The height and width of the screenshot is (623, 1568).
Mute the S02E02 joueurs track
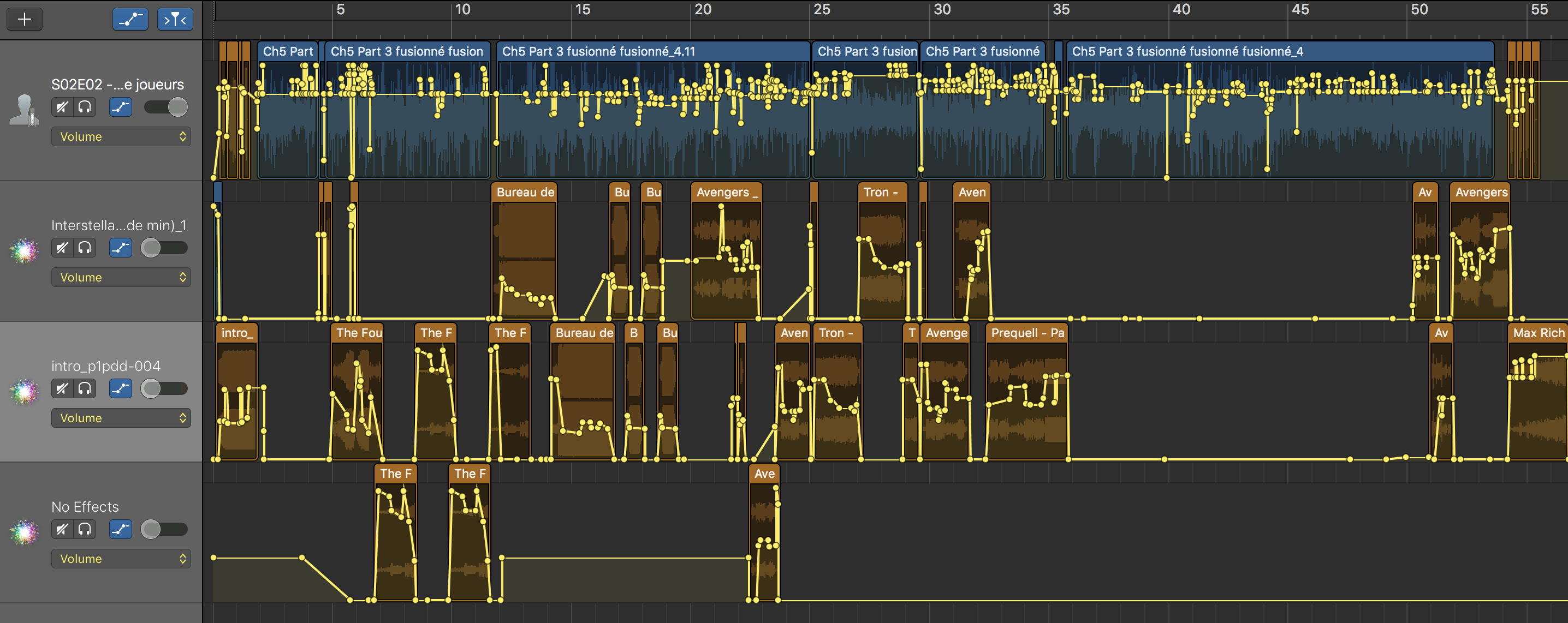62,107
